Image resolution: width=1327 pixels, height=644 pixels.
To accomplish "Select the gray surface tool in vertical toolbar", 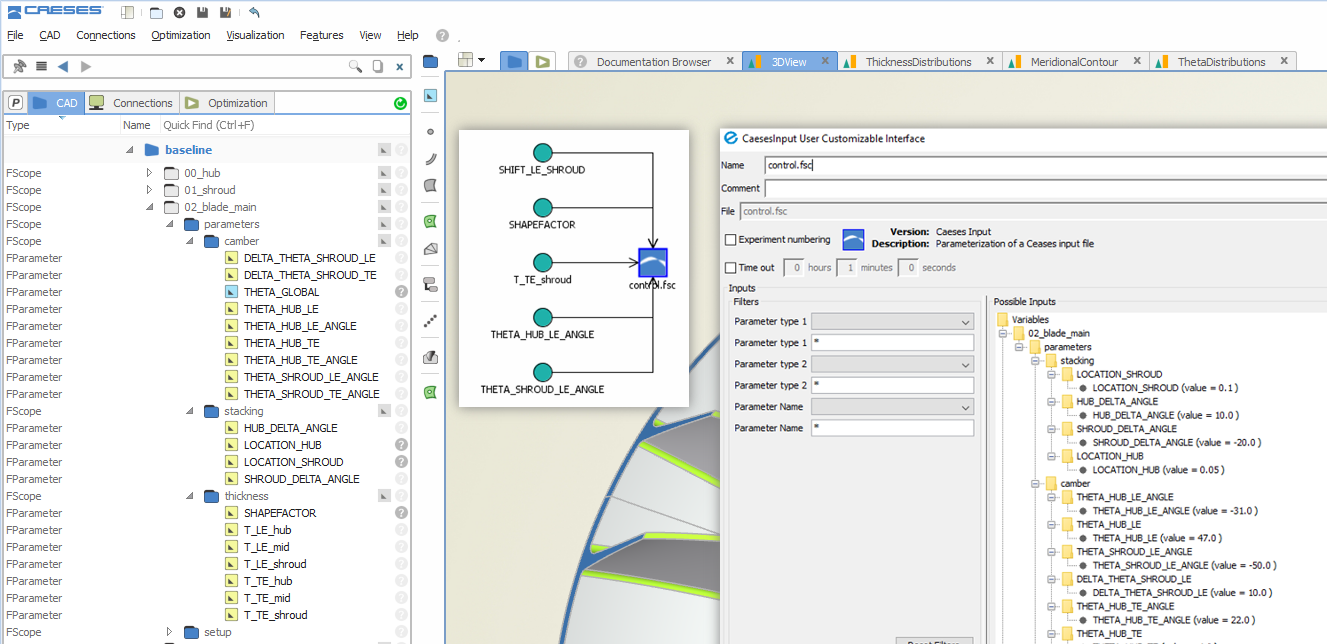I will tap(431, 185).
